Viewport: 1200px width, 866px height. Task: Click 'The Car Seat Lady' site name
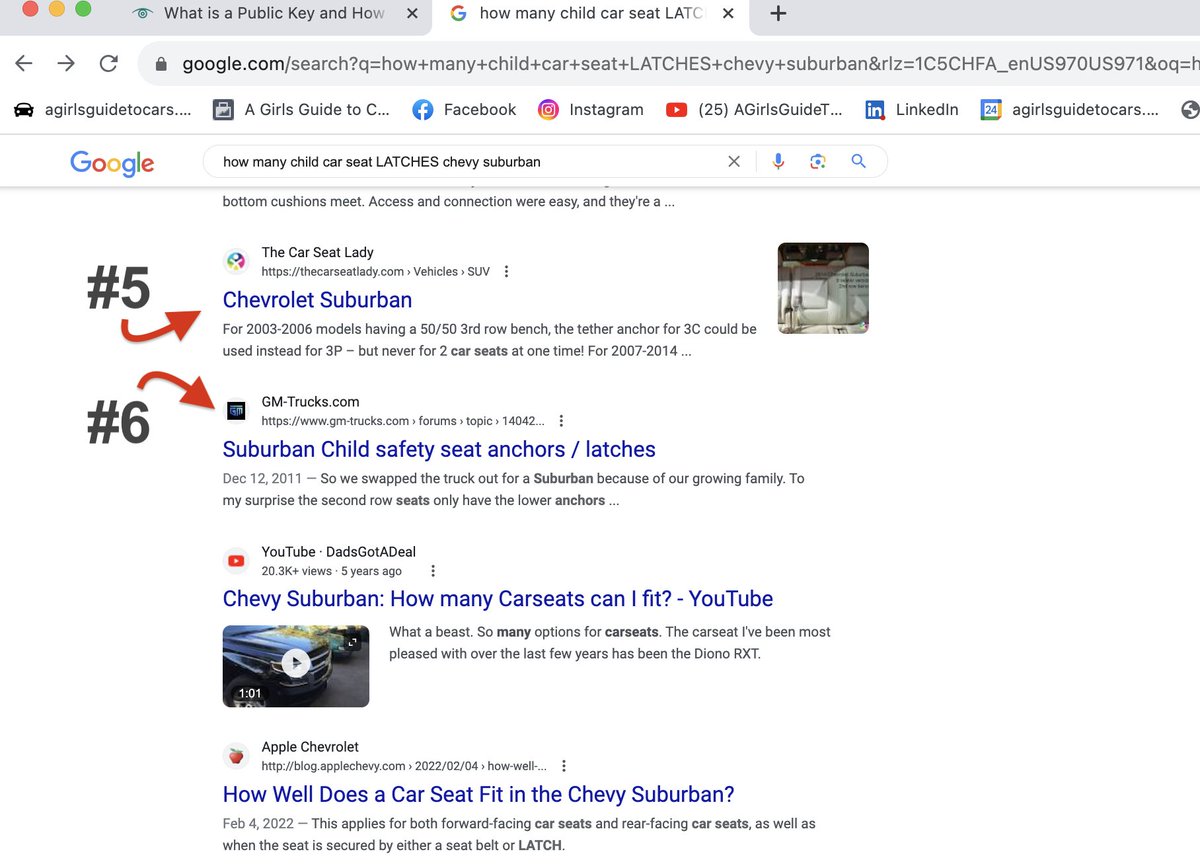pyautogui.click(x=317, y=253)
